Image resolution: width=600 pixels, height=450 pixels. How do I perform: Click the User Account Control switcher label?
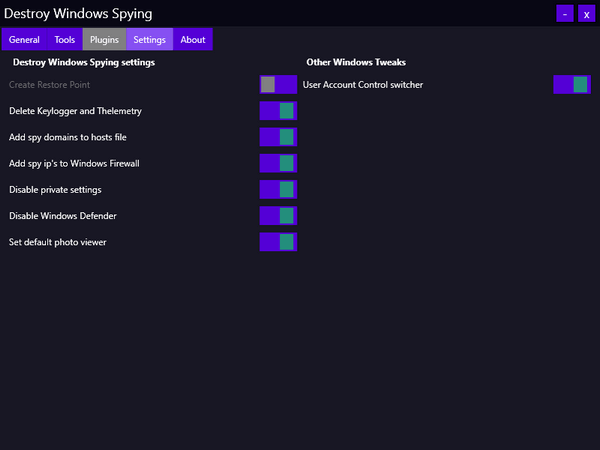[x=363, y=85]
